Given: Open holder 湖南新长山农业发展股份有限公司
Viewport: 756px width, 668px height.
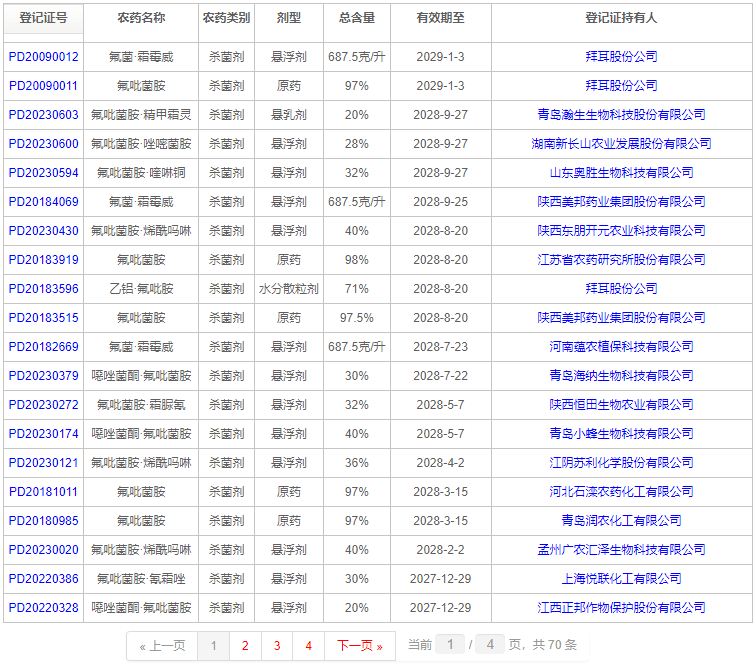Looking at the screenshot, I should pyautogui.click(x=621, y=144).
